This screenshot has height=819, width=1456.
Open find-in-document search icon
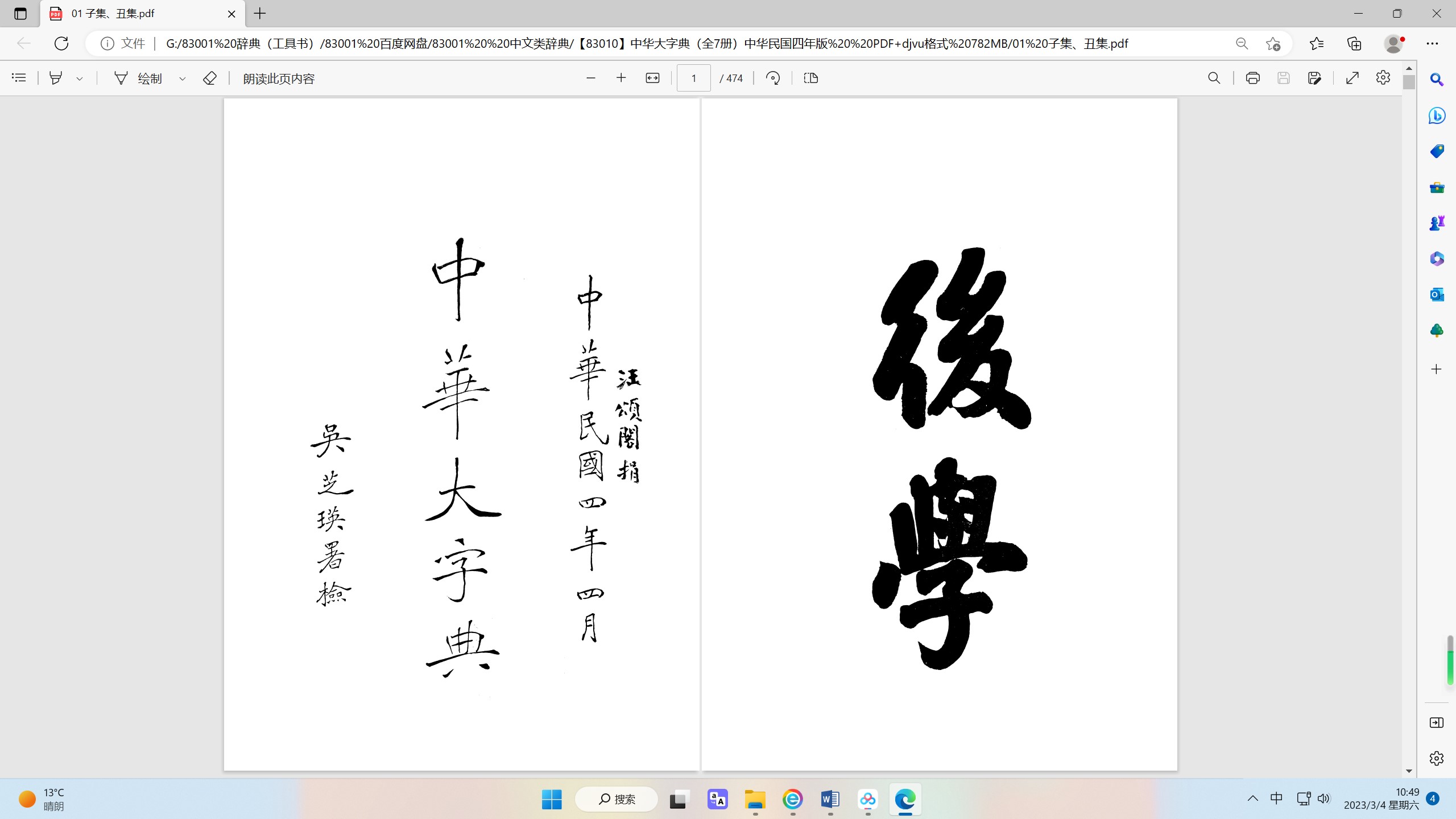click(x=1214, y=78)
